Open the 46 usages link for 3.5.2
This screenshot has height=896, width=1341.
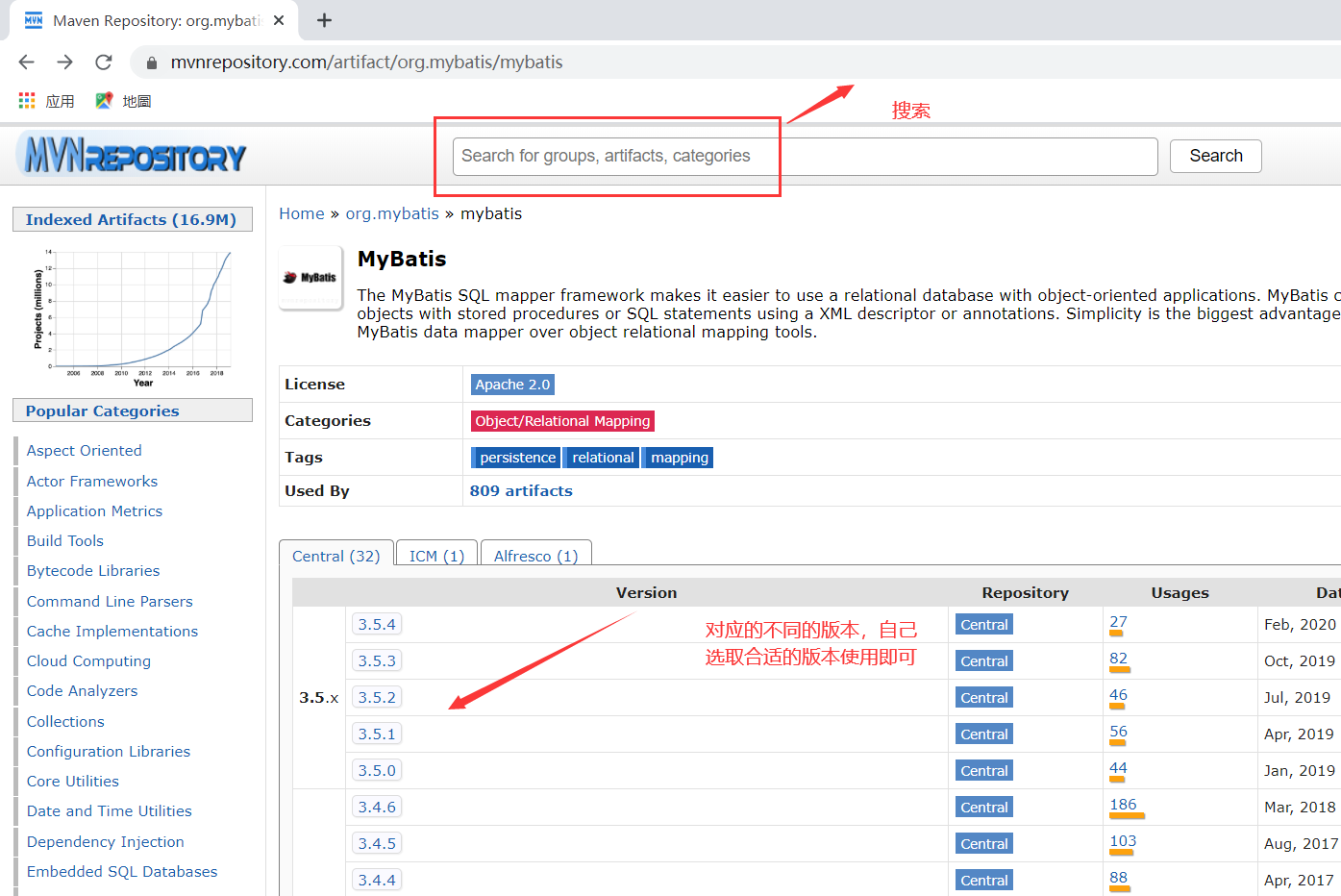[x=1118, y=695]
